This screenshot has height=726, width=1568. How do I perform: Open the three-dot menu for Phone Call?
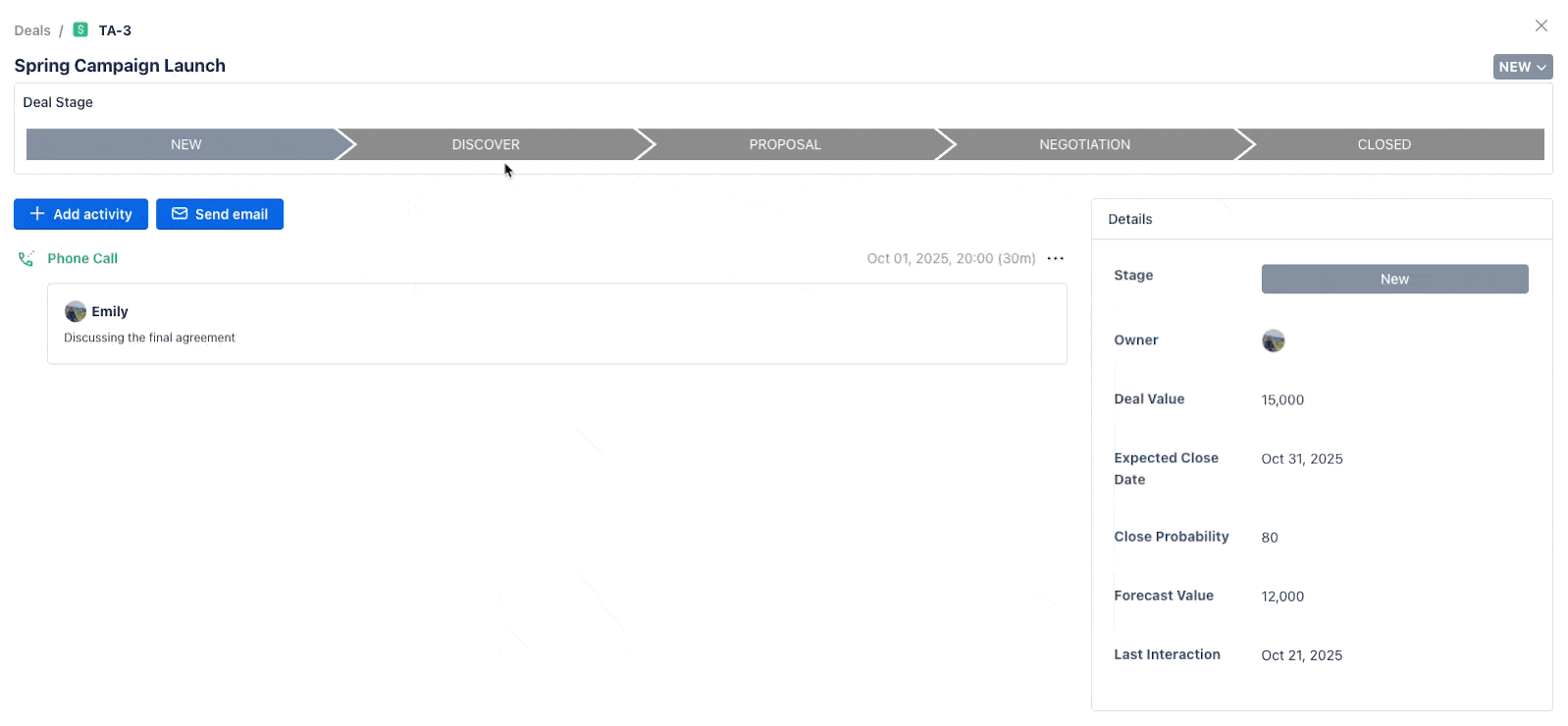click(1055, 259)
